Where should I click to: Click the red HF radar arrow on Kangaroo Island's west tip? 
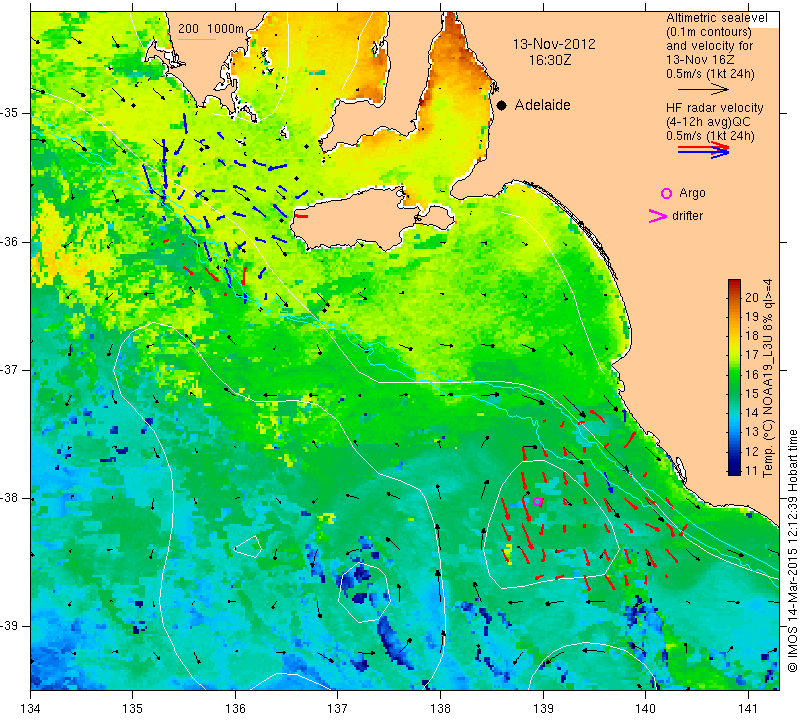(x=302, y=216)
